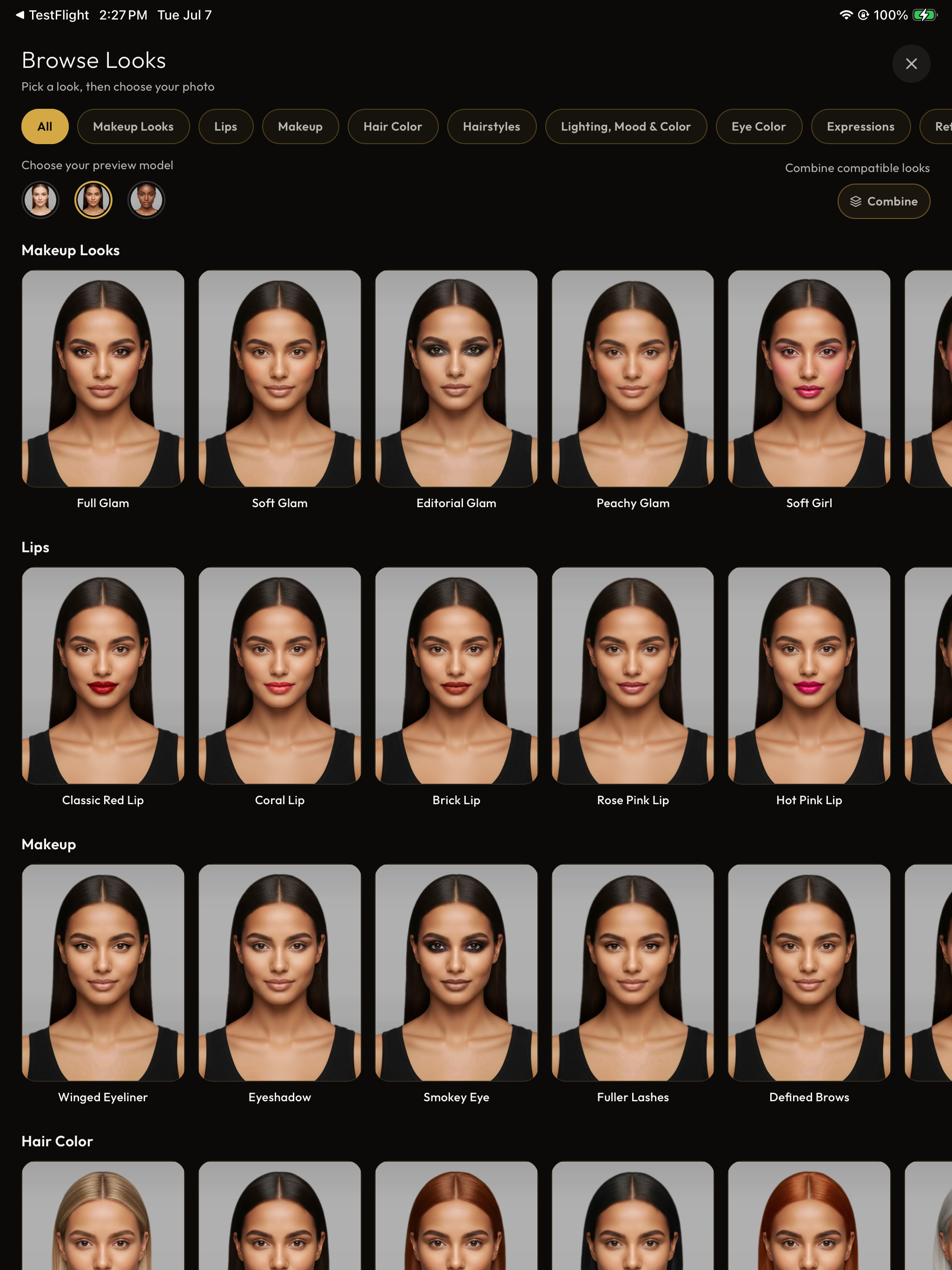Open the Full Glam look
This screenshot has width=952, height=1270.
[x=103, y=379]
